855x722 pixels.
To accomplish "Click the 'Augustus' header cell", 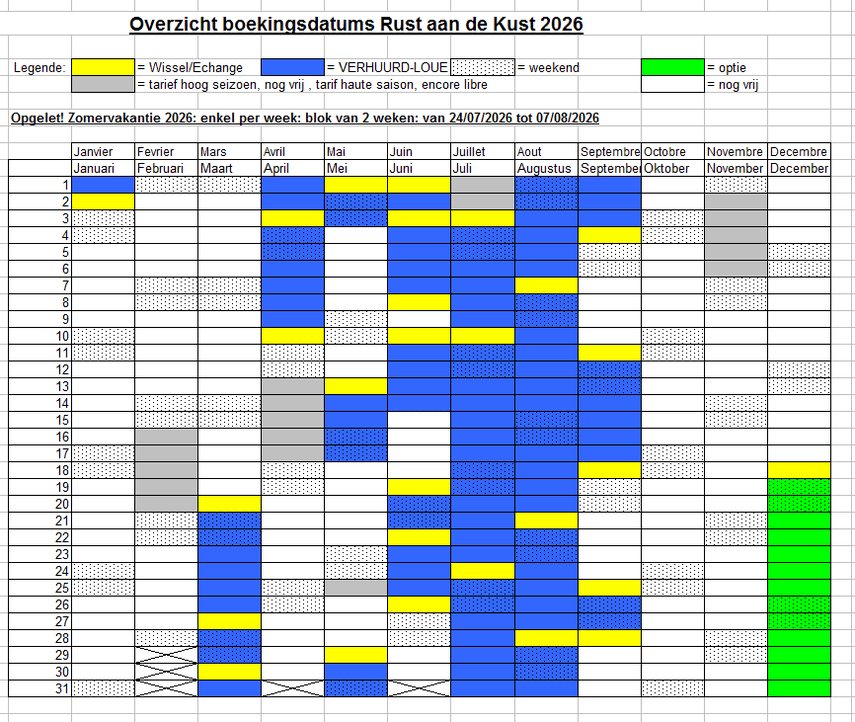I will (544, 169).
